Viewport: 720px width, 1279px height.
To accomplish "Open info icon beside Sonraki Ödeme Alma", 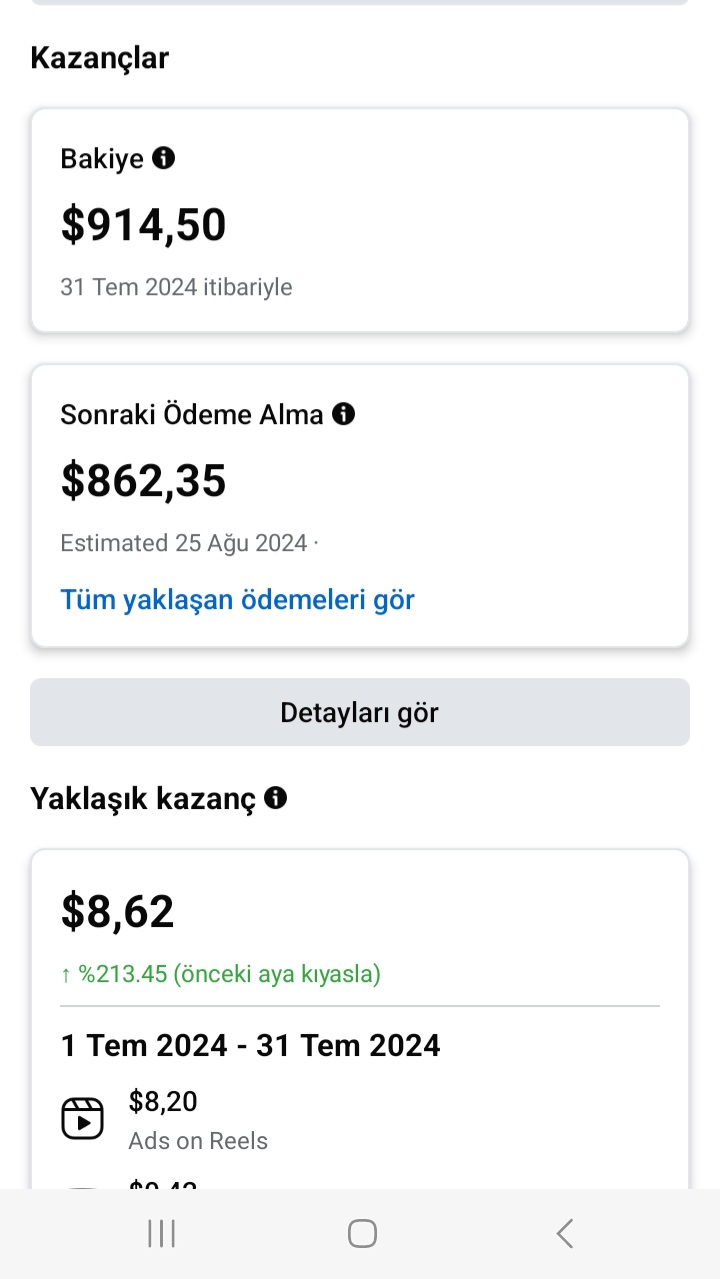I will [x=344, y=413].
